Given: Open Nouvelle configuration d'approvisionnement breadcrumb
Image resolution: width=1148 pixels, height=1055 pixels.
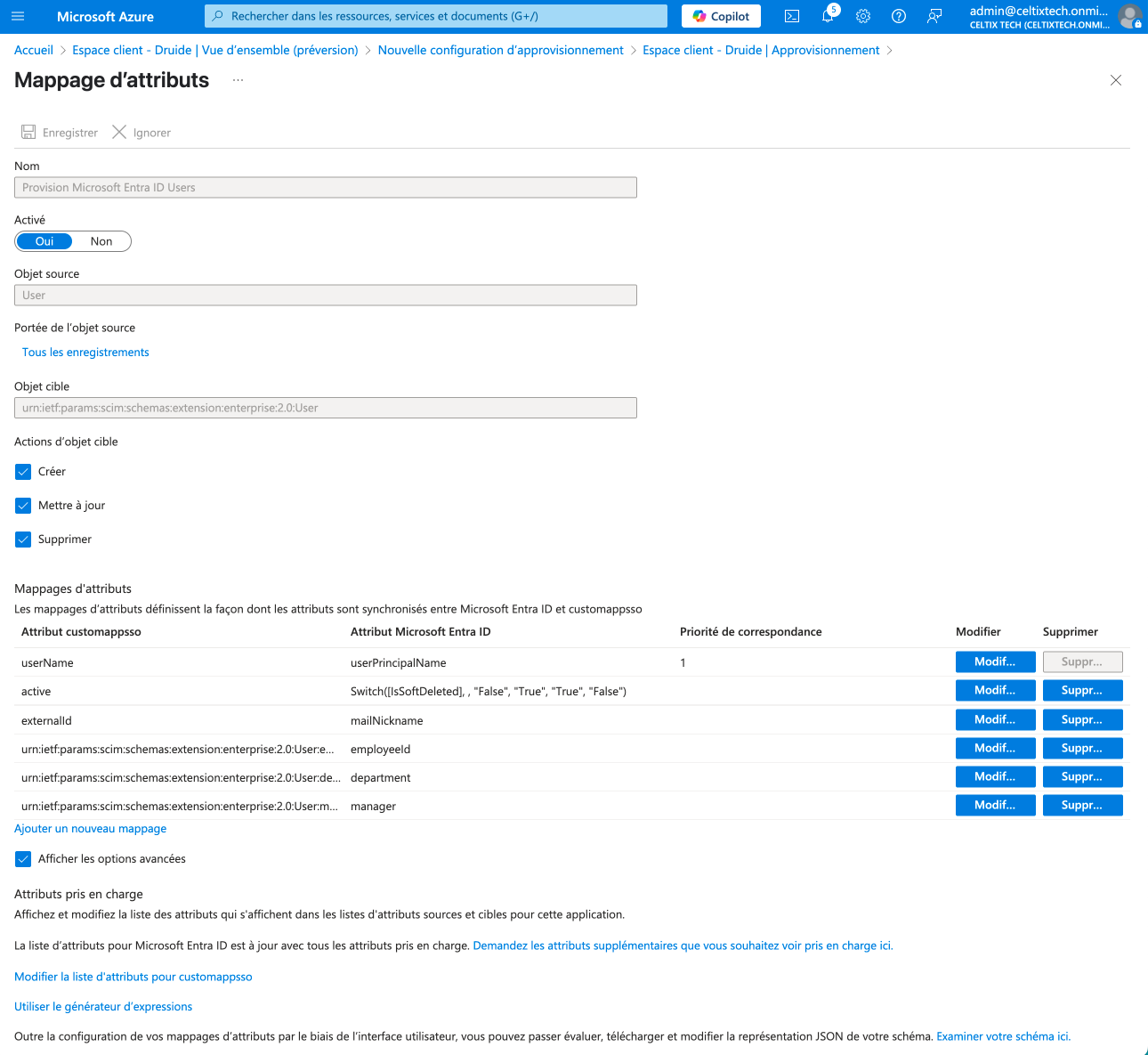Looking at the screenshot, I should (500, 50).
